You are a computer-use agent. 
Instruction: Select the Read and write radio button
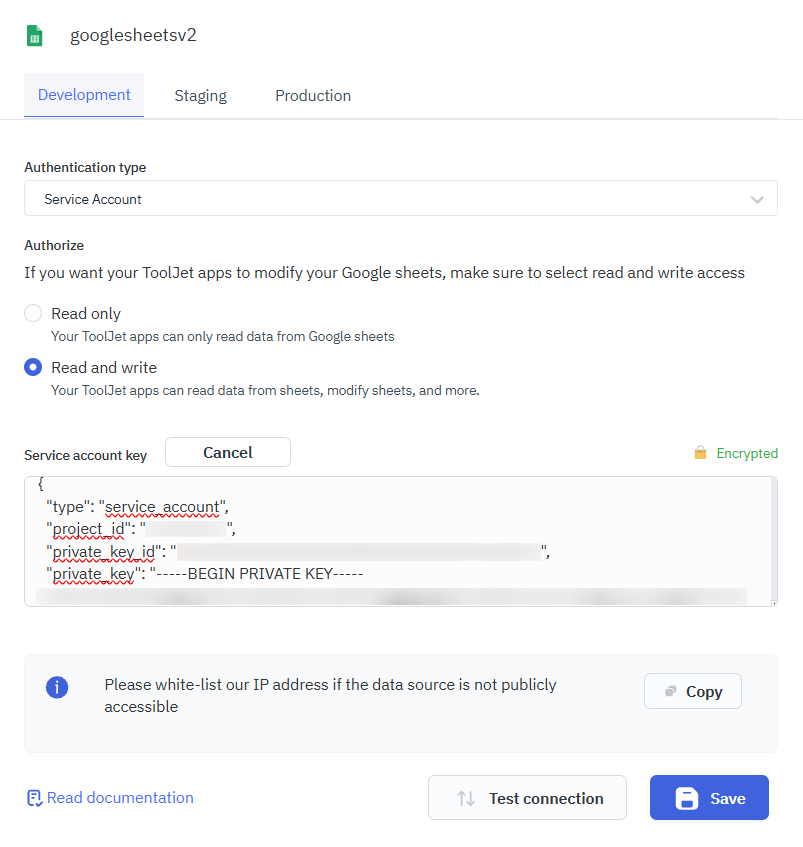tap(32, 367)
